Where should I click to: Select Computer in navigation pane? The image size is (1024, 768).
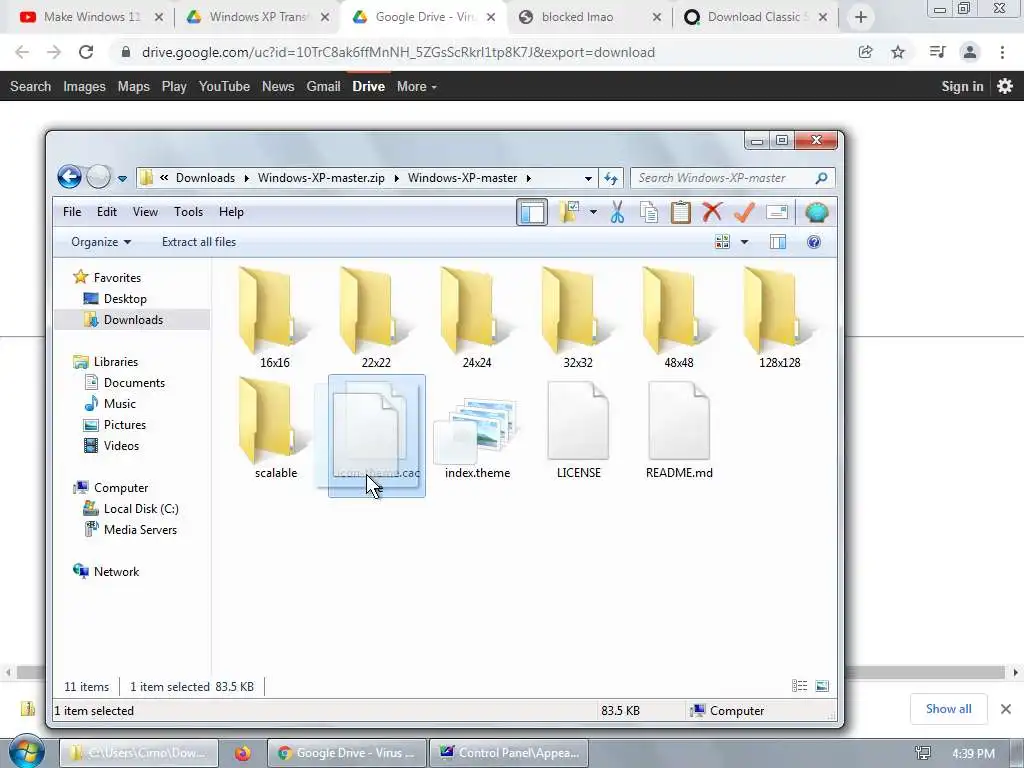click(121, 488)
